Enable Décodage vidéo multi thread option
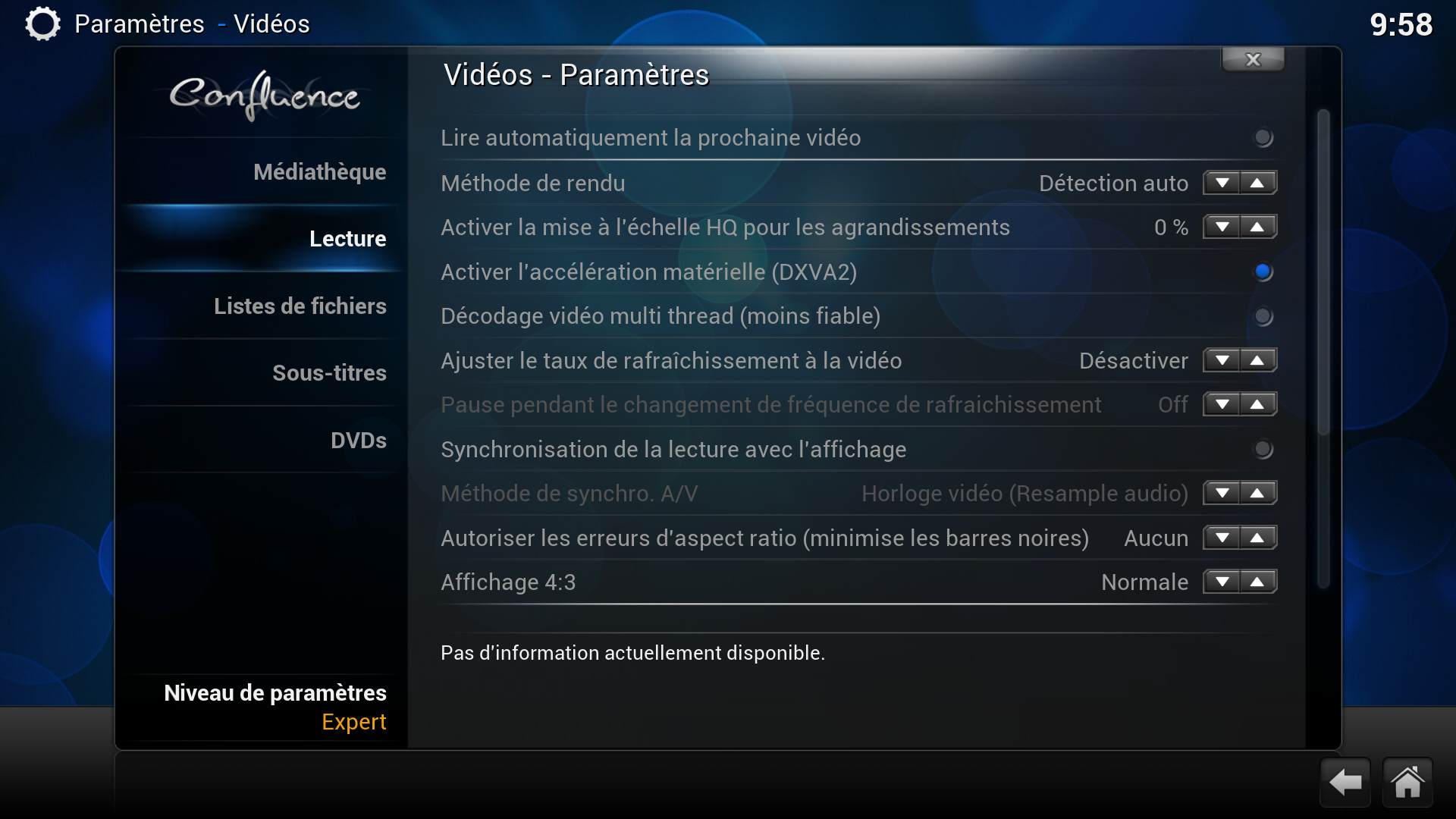Viewport: 1456px width, 819px height. coord(1263,315)
